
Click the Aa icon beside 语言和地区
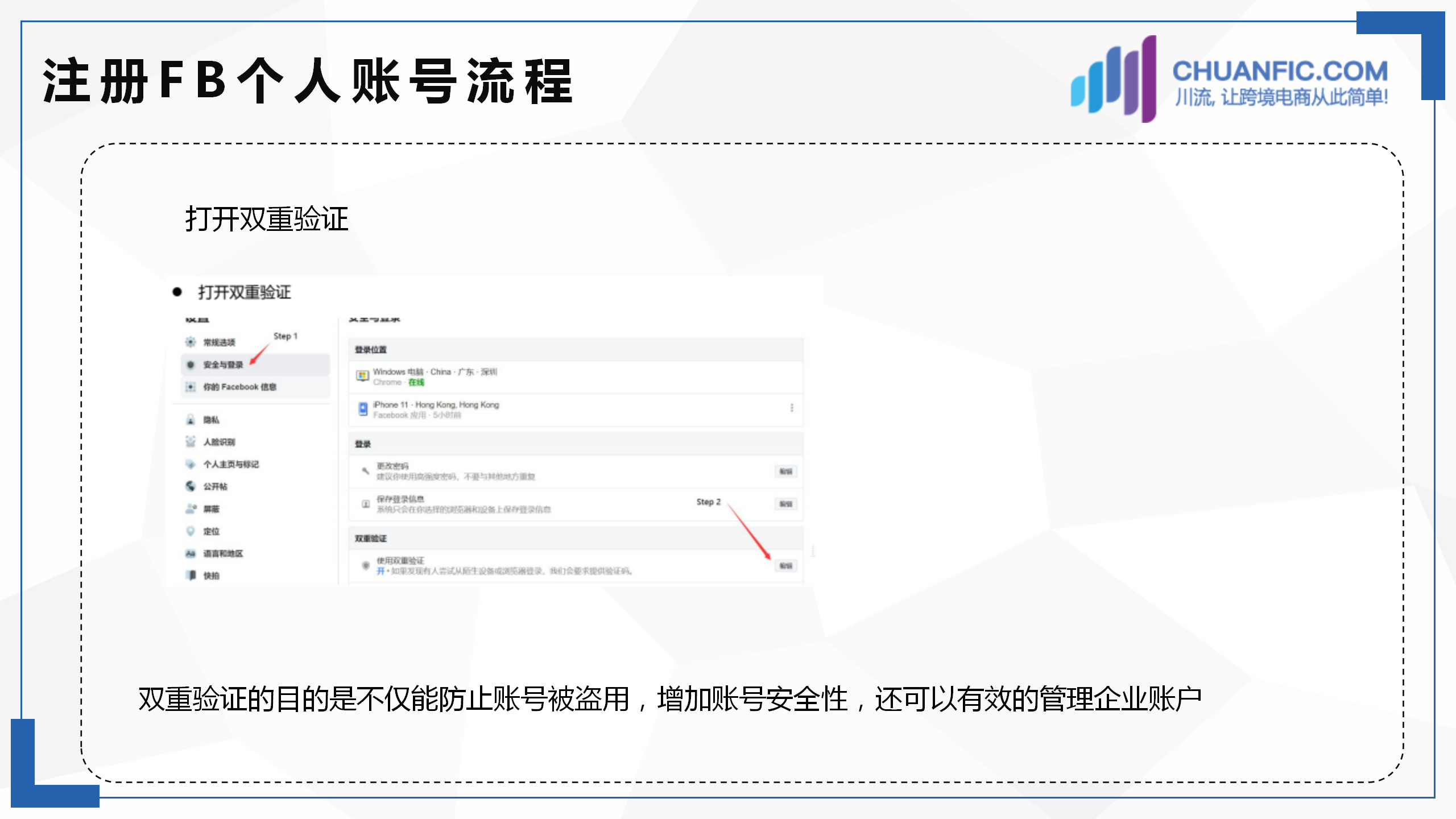click(191, 553)
